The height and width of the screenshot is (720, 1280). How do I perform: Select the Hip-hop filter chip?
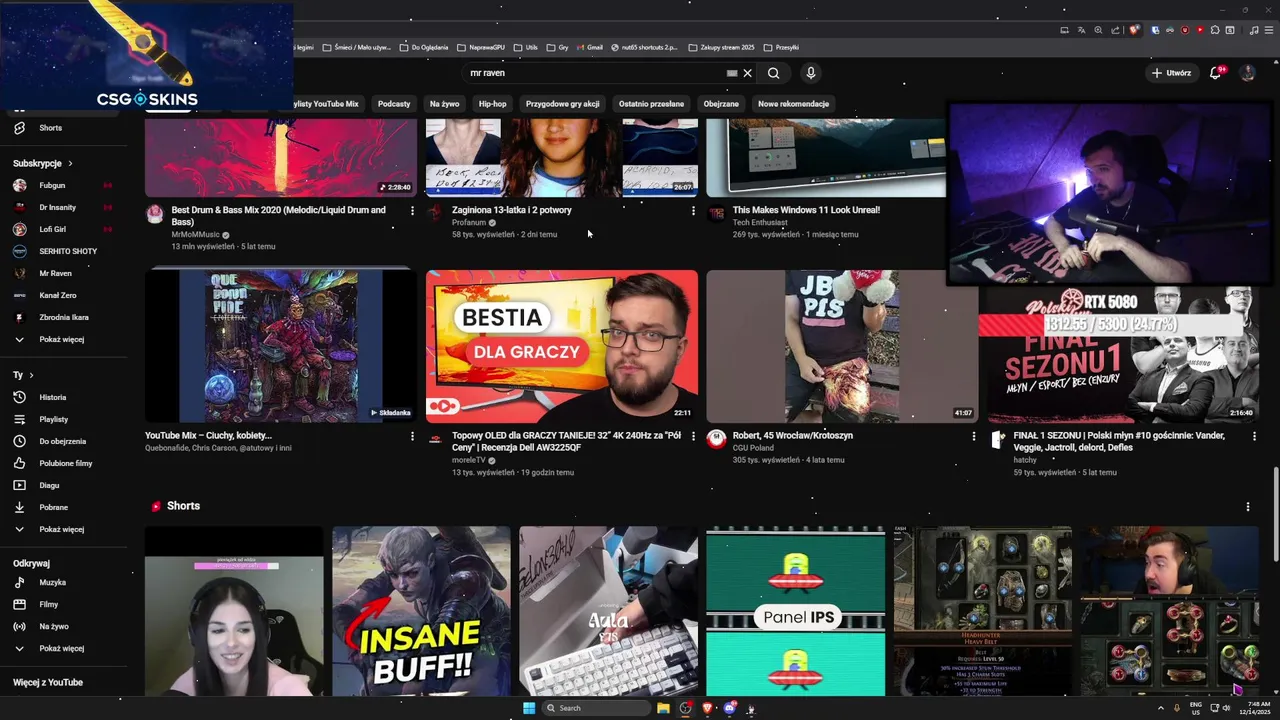click(x=492, y=104)
